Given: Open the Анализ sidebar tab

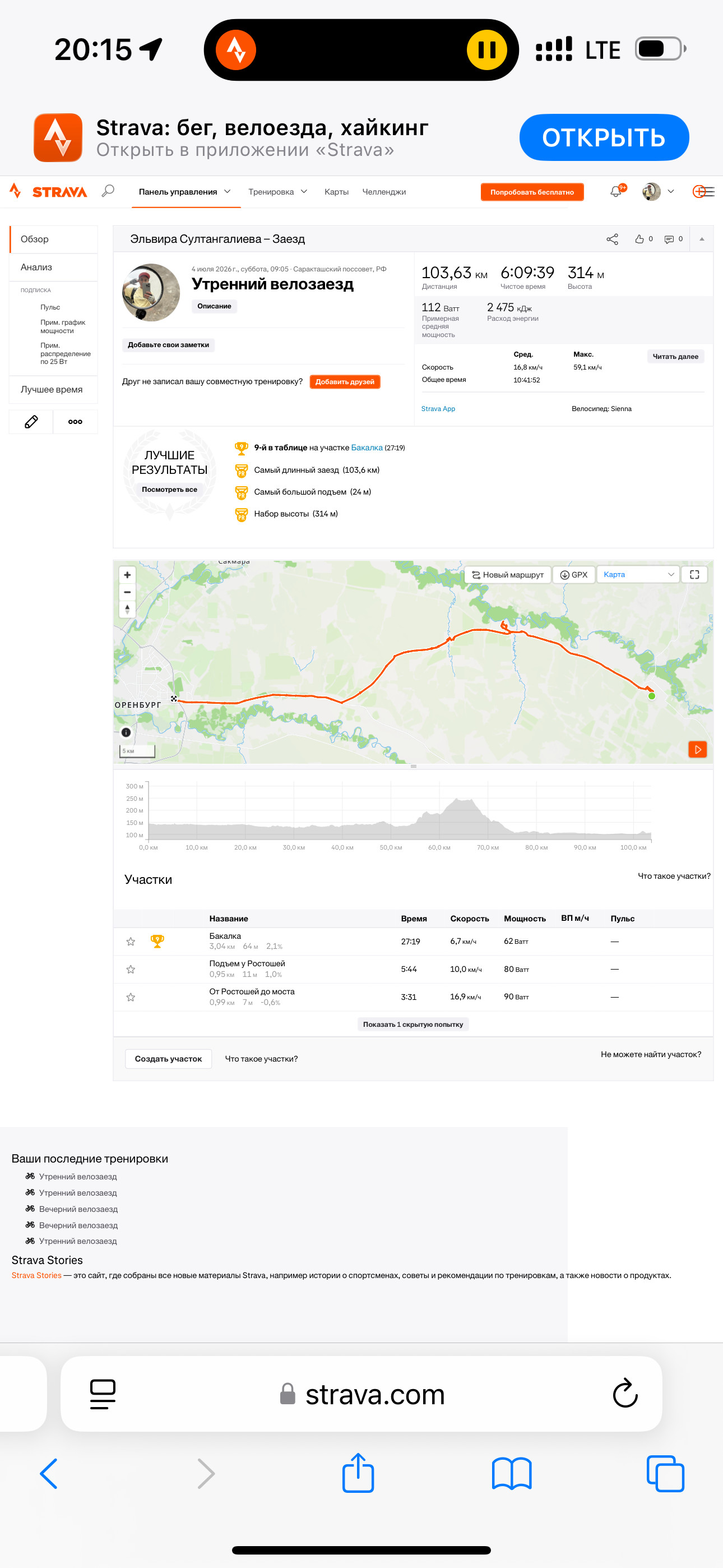Looking at the screenshot, I should pyautogui.click(x=54, y=267).
